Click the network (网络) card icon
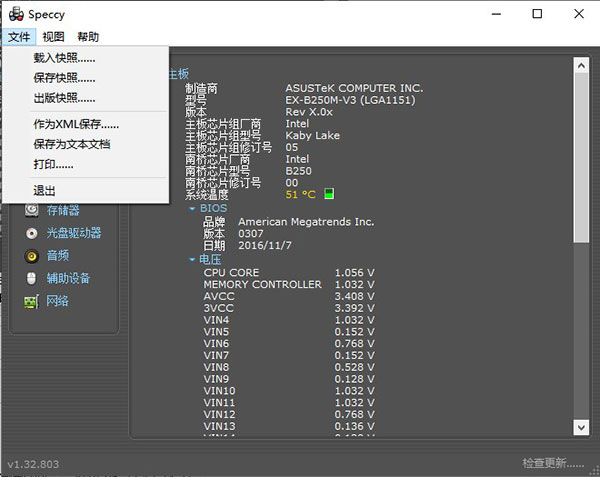 tap(31, 301)
